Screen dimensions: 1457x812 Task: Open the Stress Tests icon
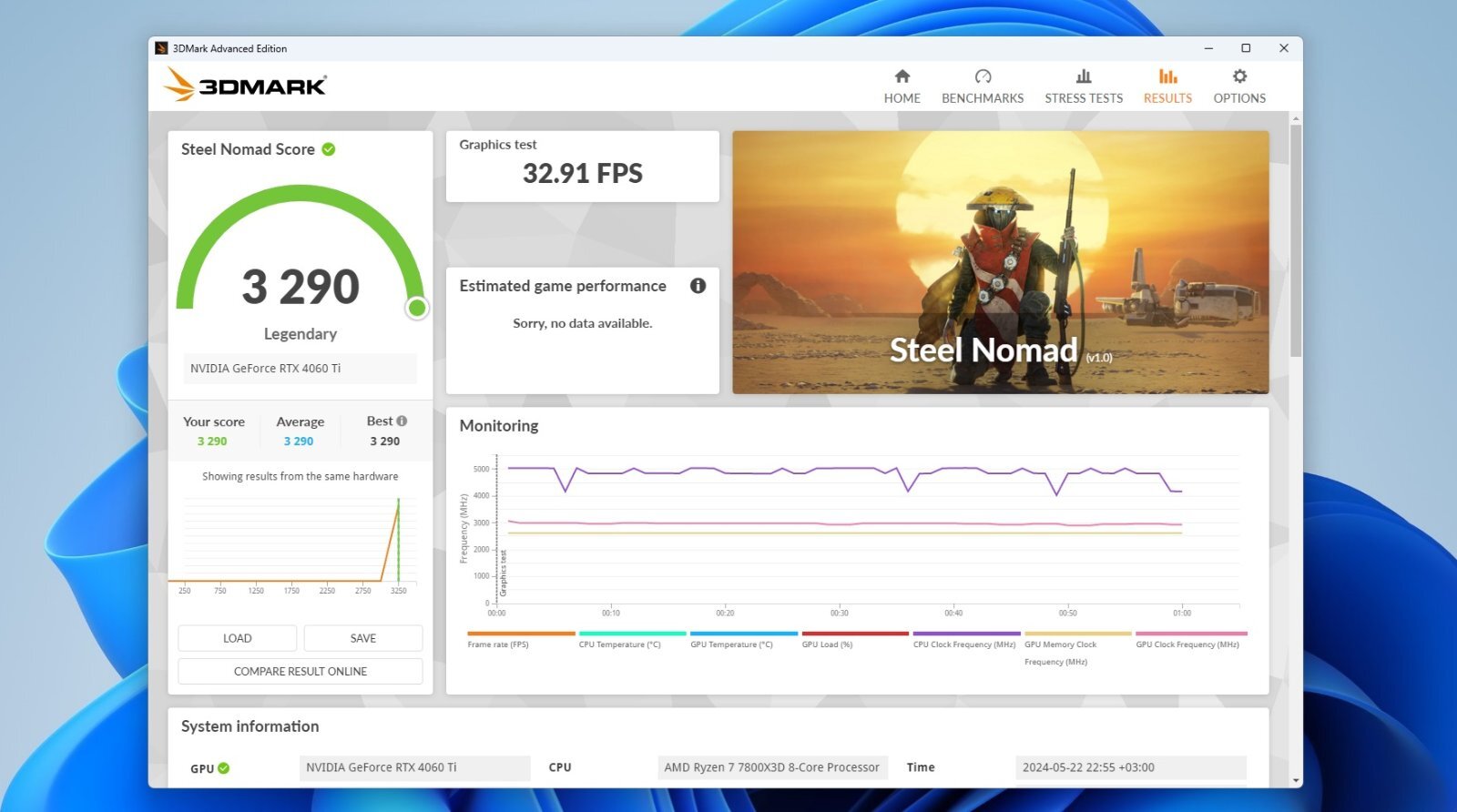pyautogui.click(x=1084, y=76)
